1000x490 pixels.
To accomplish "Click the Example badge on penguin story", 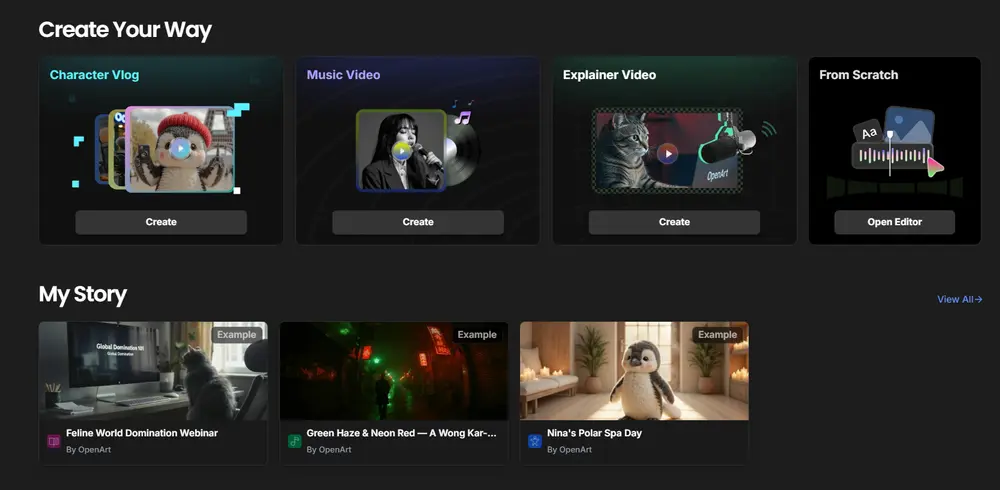I will click(x=717, y=334).
